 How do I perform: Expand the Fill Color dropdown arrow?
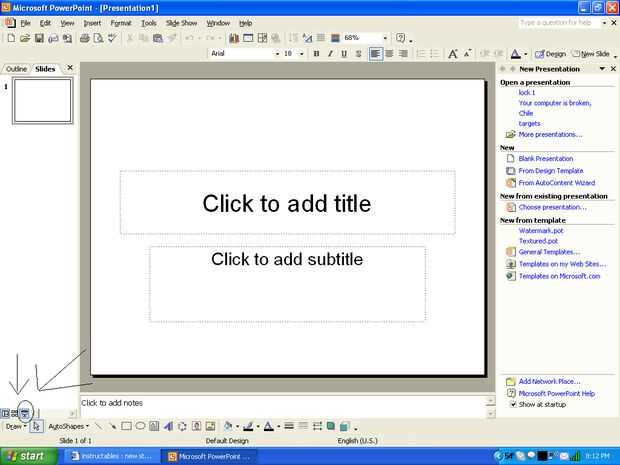point(237,426)
